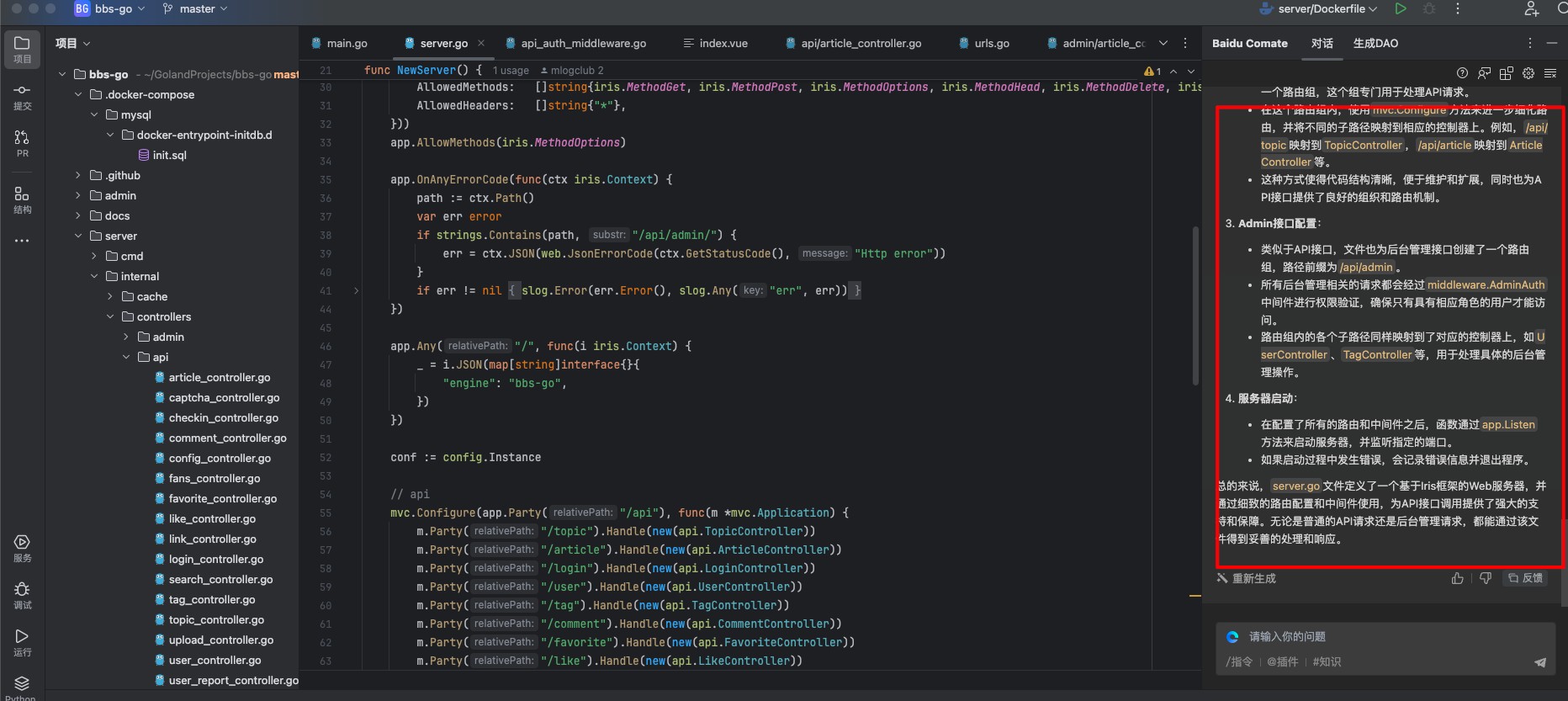
Task: Click the @插件 plugin shortcut
Action: (x=1283, y=661)
